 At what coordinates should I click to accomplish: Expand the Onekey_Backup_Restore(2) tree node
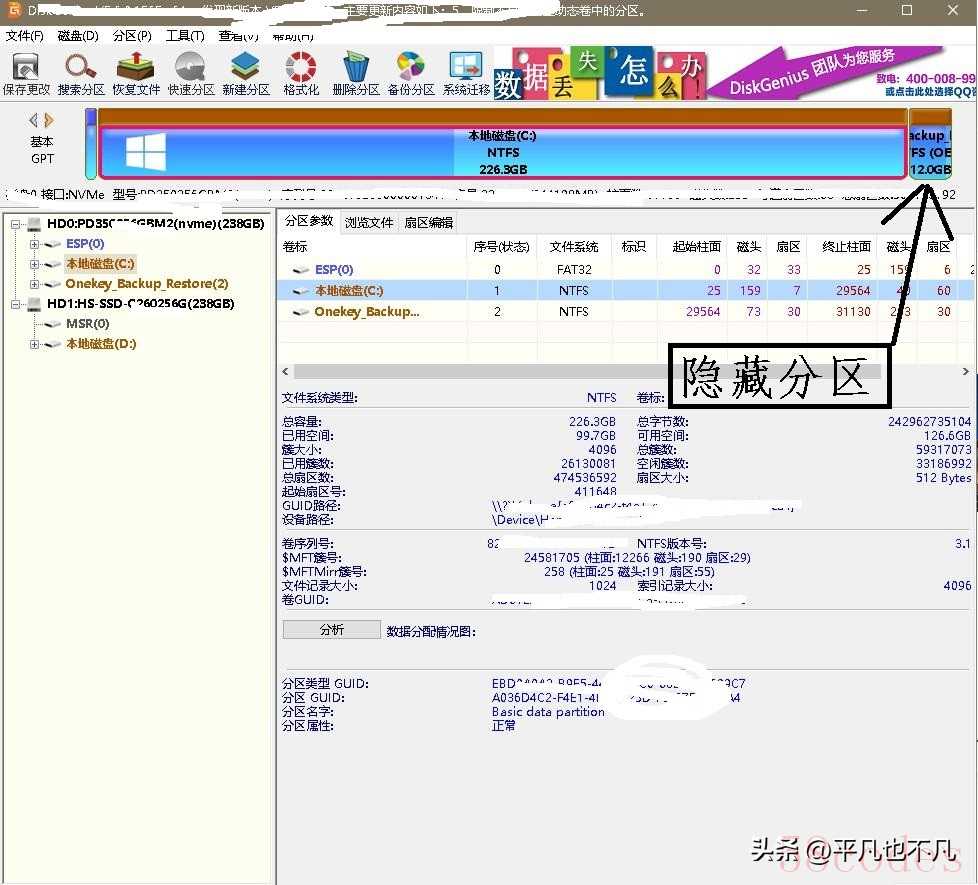point(34,284)
